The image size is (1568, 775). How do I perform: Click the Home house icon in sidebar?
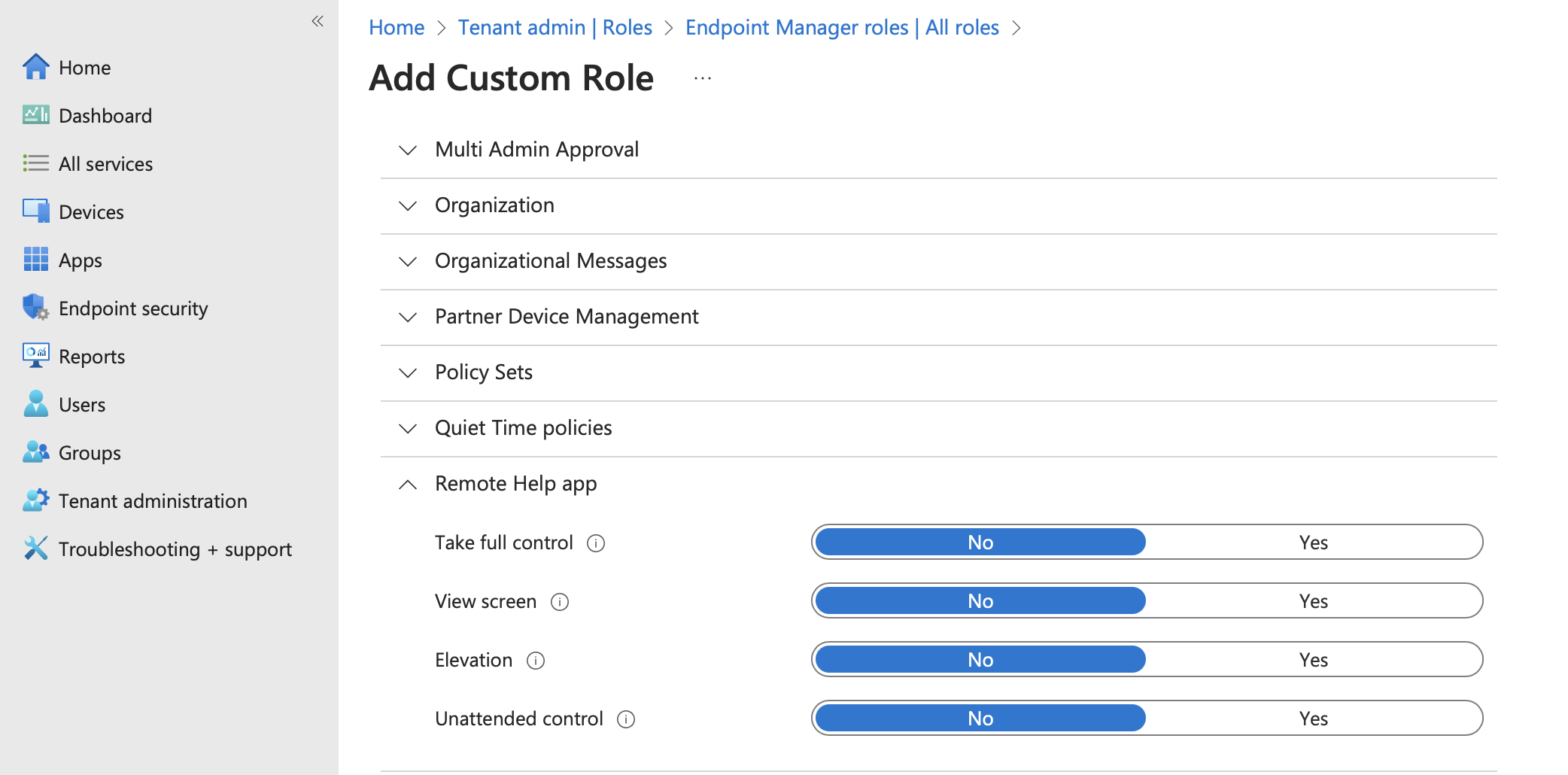(35, 67)
